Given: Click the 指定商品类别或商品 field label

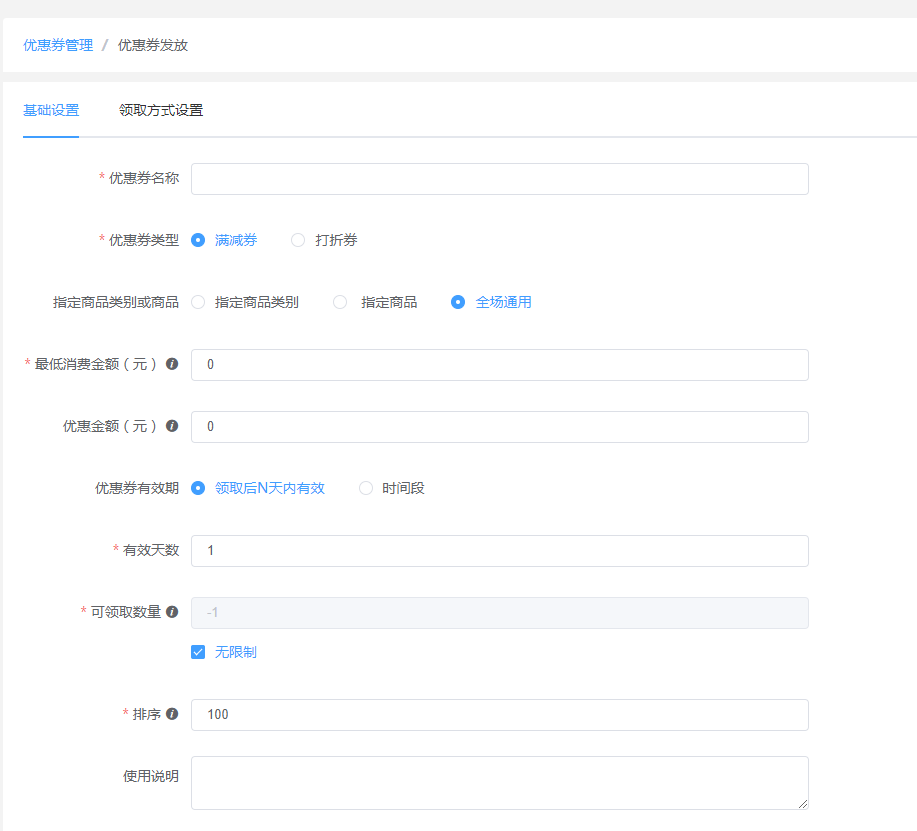Looking at the screenshot, I should click(x=116, y=302).
